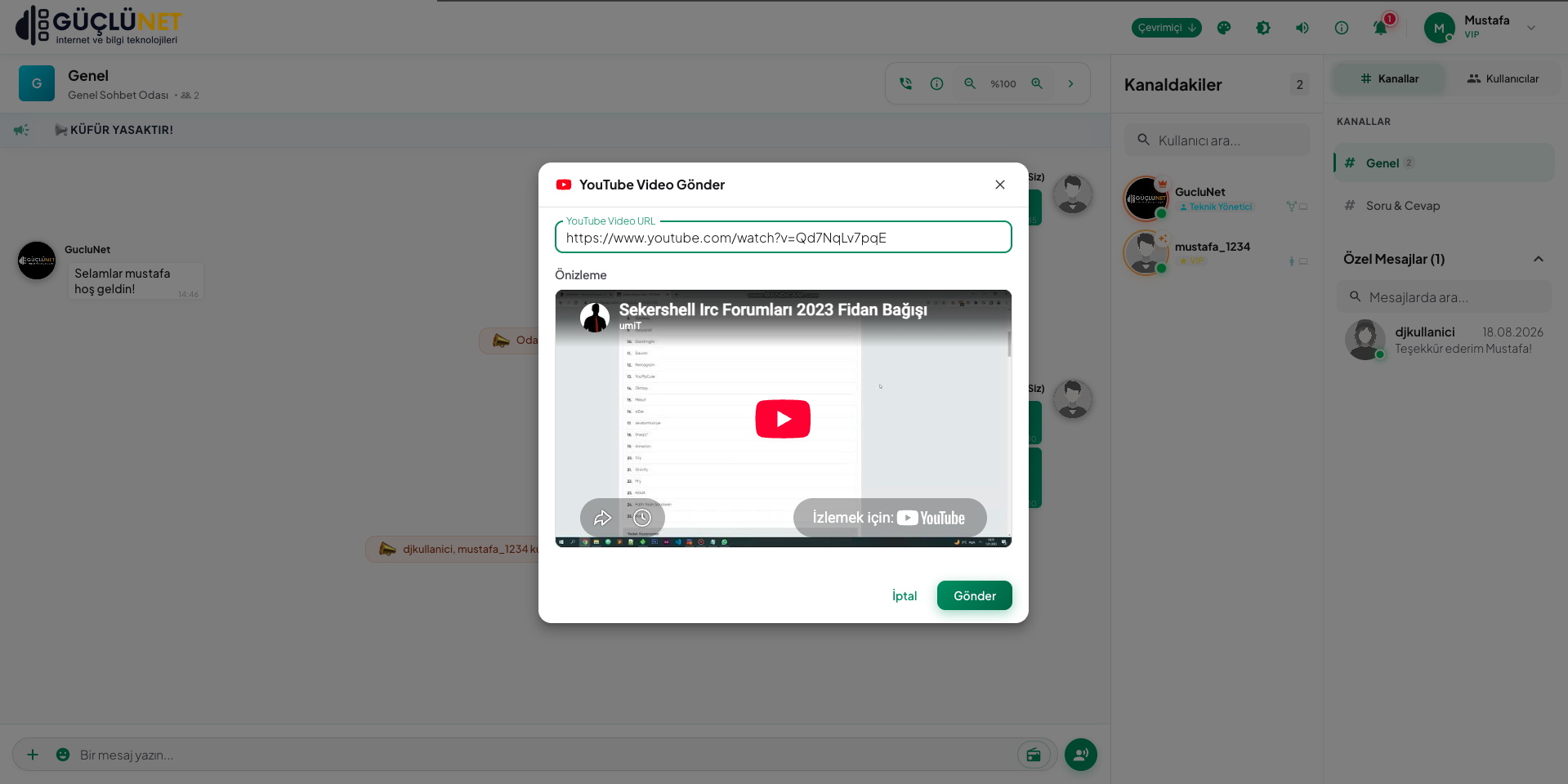Toggle dark mode brightness icon

click(x=1262, y=28)
